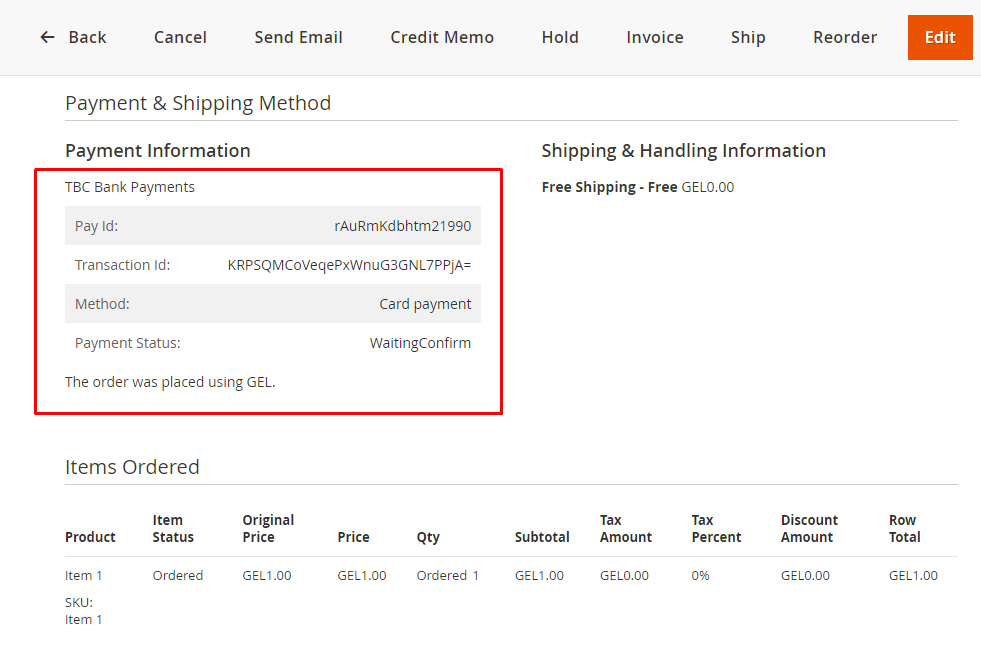The height and width of the screenshot is (650, 981).
Task: Click the orange Edit button
Action: 940,37
